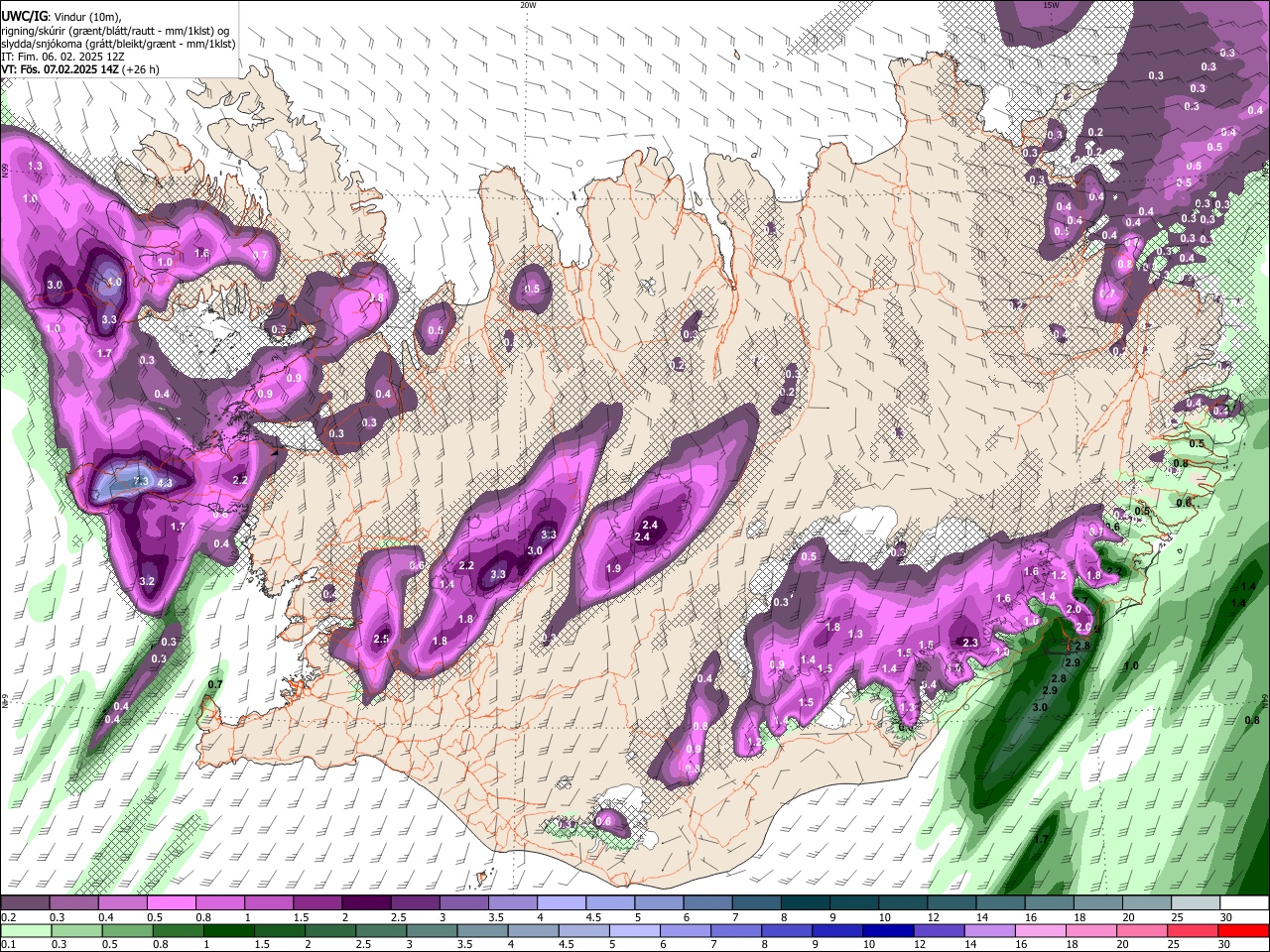The width and height of the screenshot is (1270, 952).
Task: Click the bright magenta legend swatch between 0.5 and 0.8
Action: [171, 902]
